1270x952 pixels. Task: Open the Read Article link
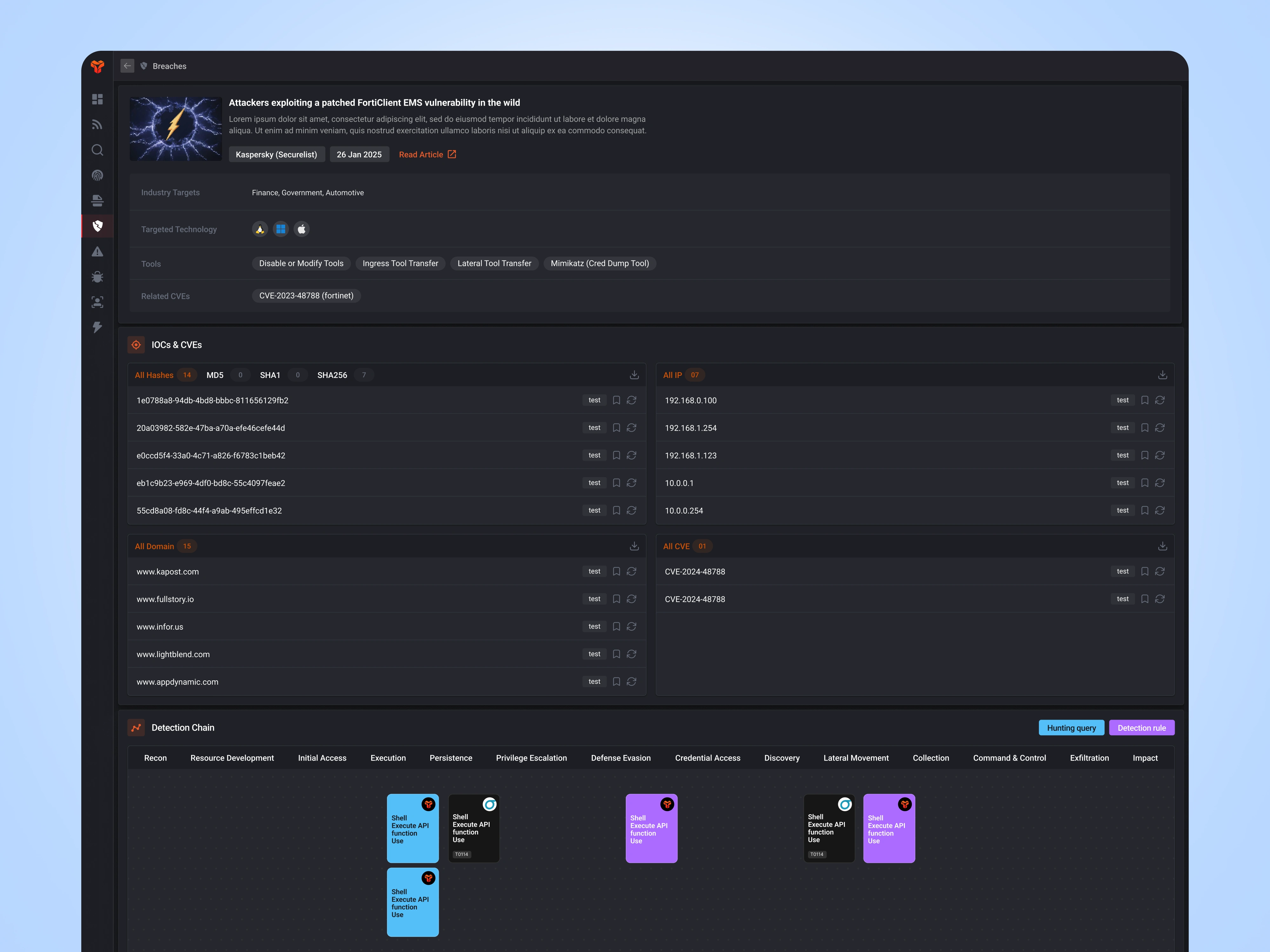[x=427, y=154]
